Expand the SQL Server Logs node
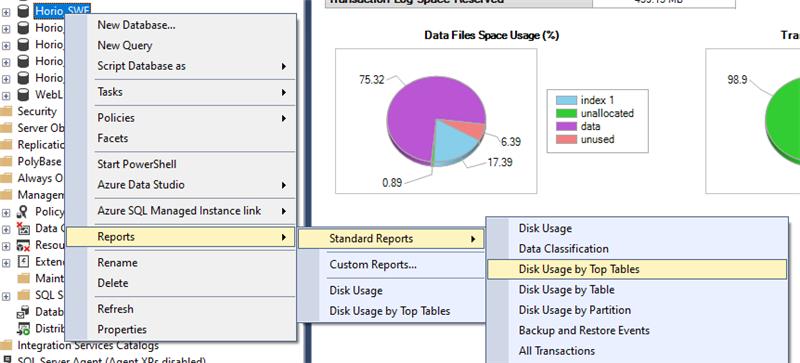The height and width of the screenshot is (363, 800). point(6,296)
